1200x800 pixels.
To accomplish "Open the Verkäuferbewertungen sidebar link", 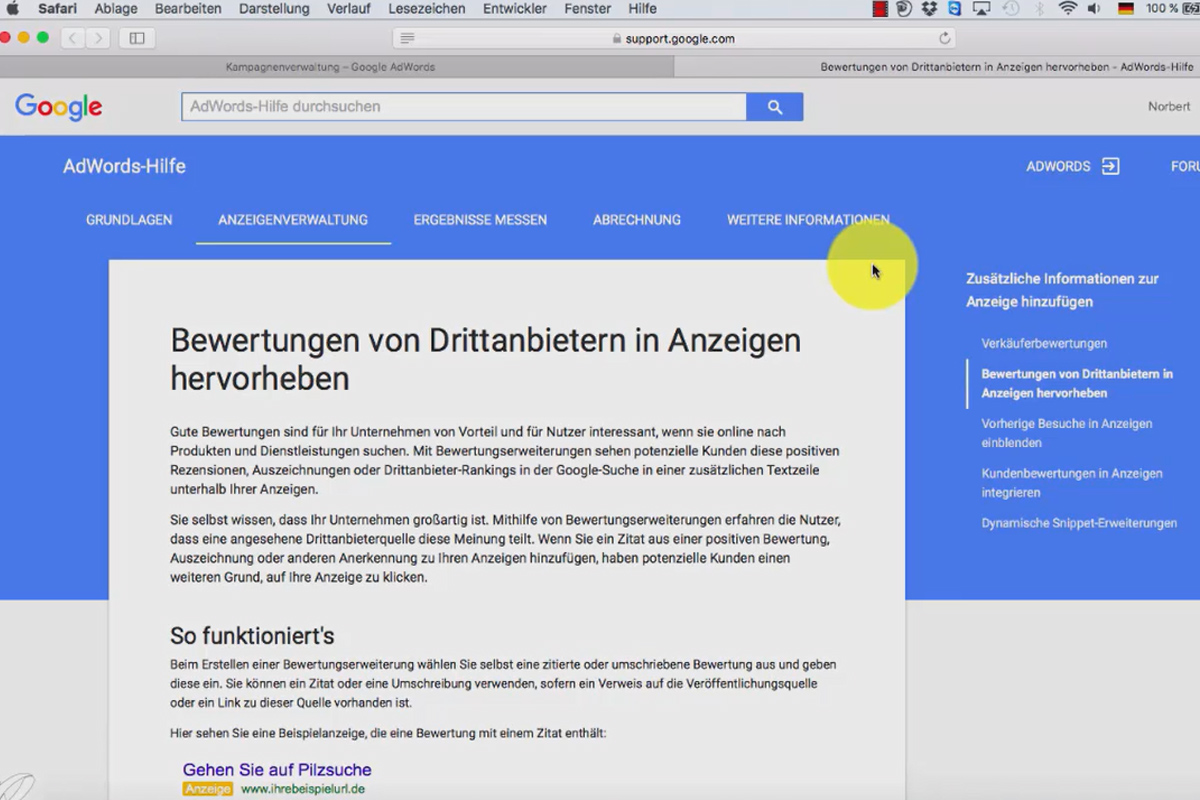I will tap(1044, 344).
